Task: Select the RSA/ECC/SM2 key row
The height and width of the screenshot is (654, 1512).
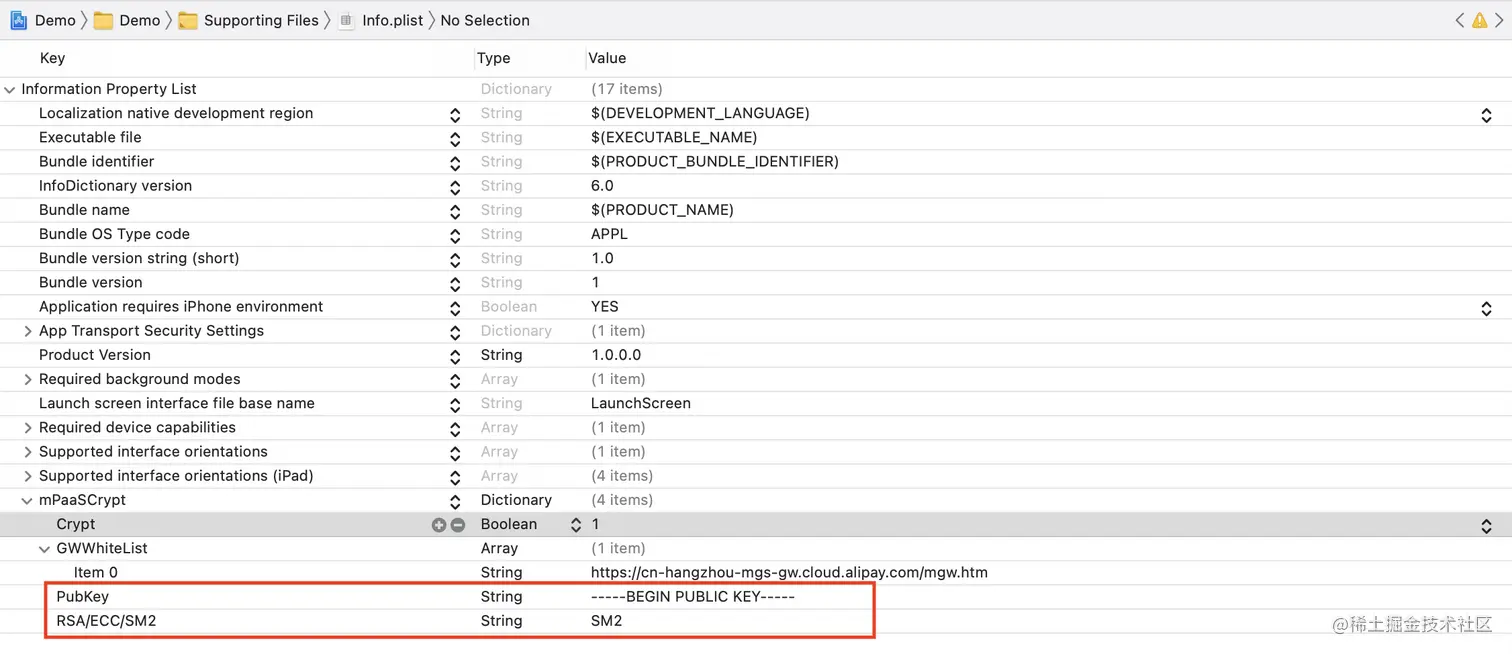Action: pyautogui.click(x=106, y=621)
